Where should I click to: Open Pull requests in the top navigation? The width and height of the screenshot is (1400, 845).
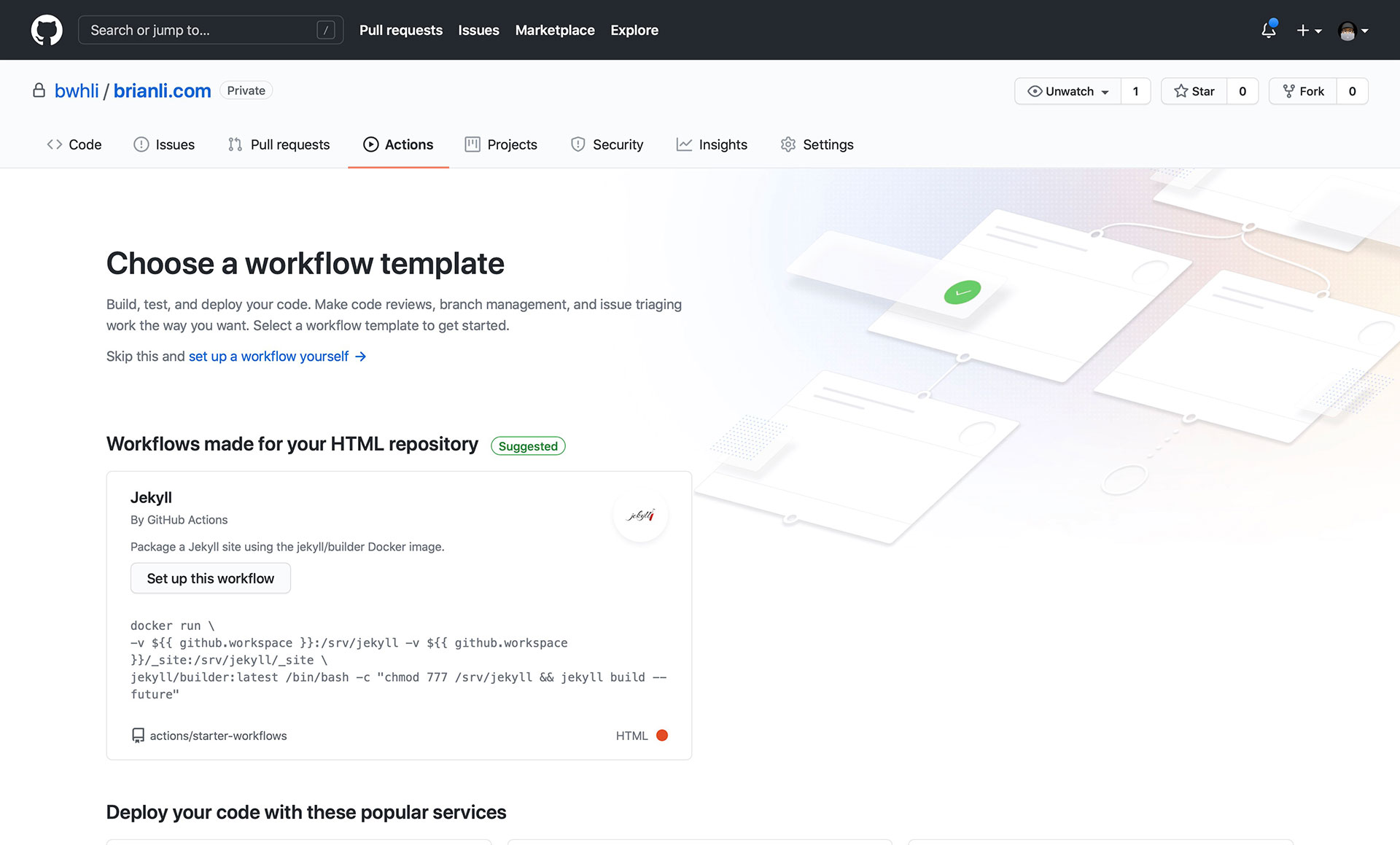coord(401,30)
